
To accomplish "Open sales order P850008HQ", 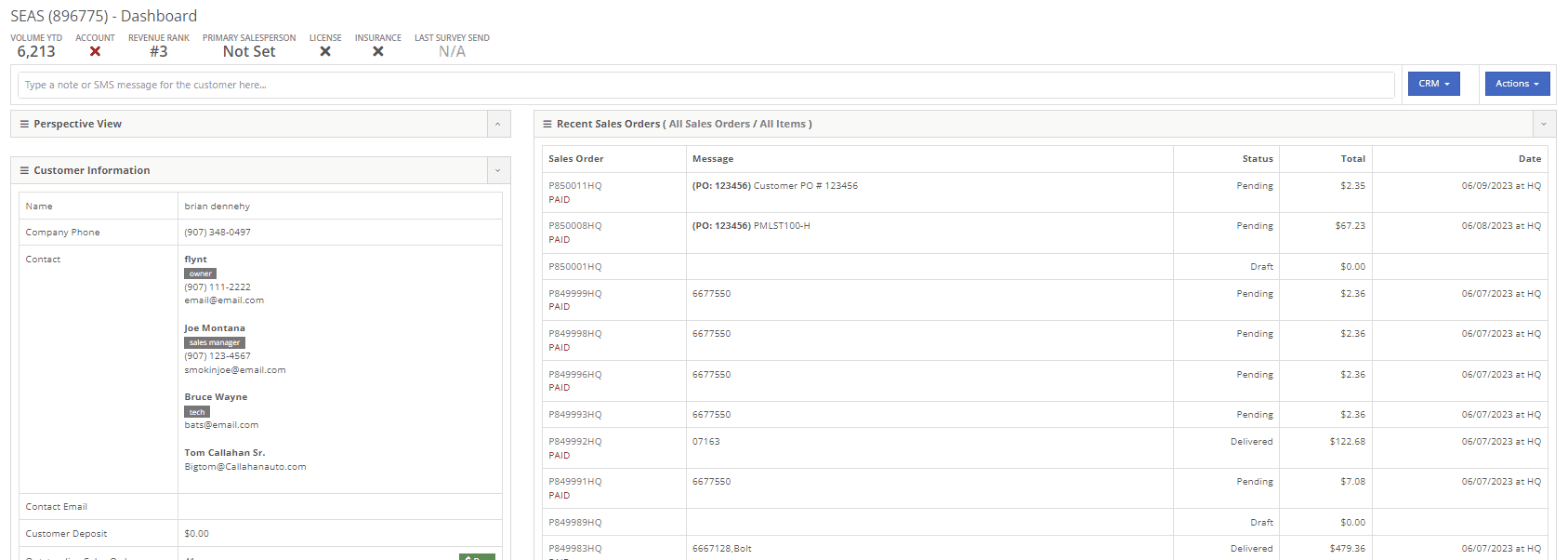I will coord(575,226).
